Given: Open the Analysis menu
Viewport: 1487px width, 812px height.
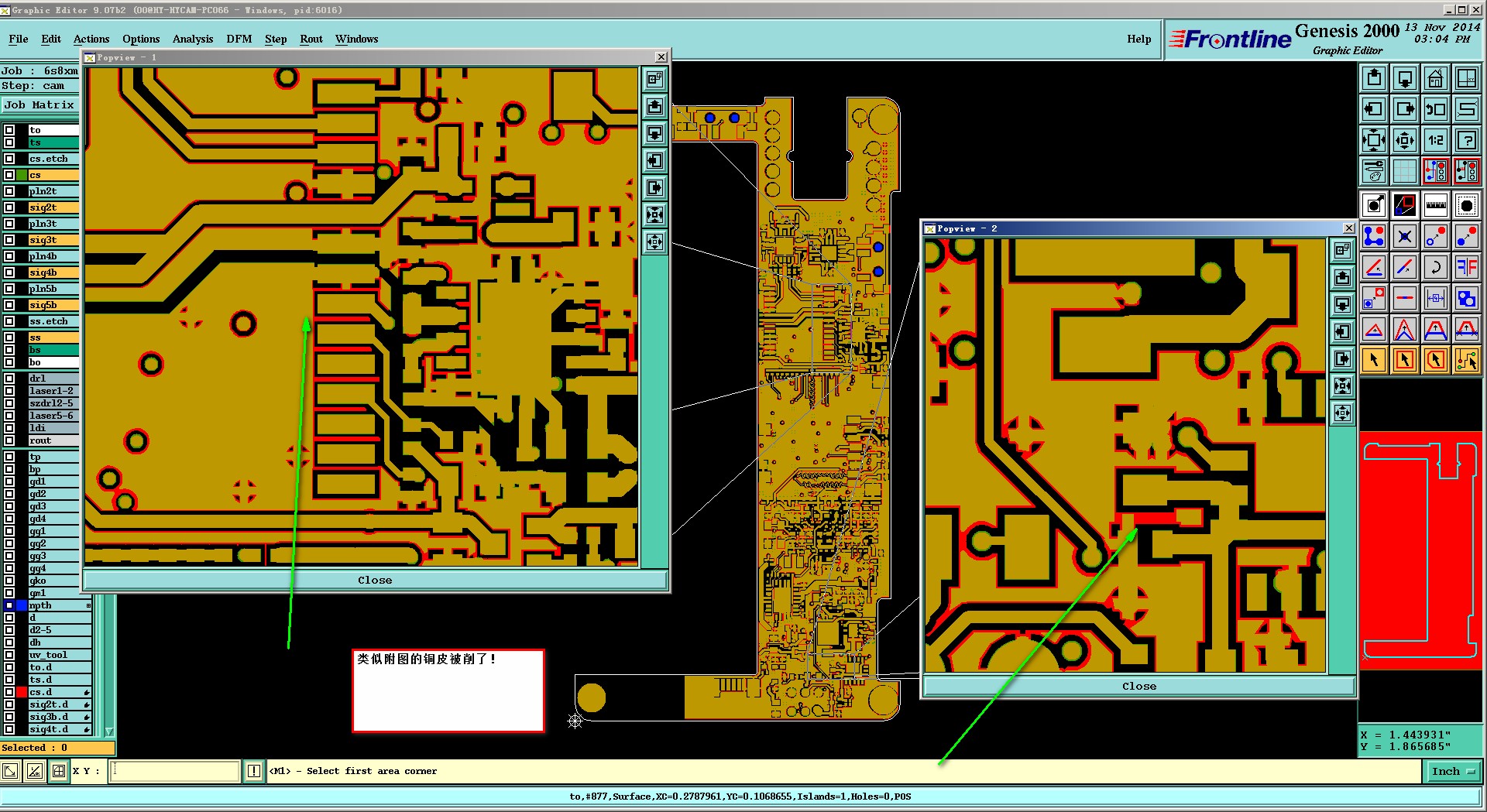Looking at the screenshot, I should coord(192,39).
